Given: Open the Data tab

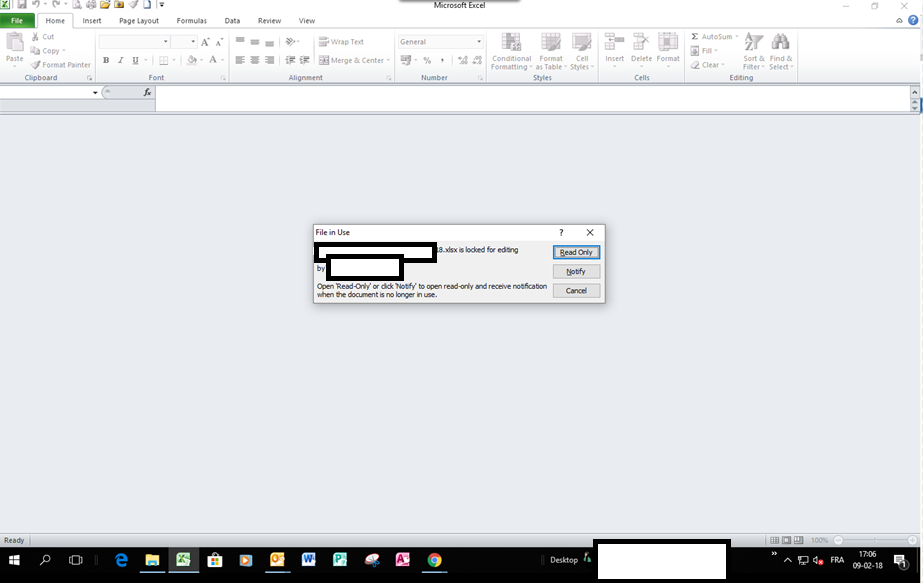Looking at the screenshot, I should (x=232, y=21).
